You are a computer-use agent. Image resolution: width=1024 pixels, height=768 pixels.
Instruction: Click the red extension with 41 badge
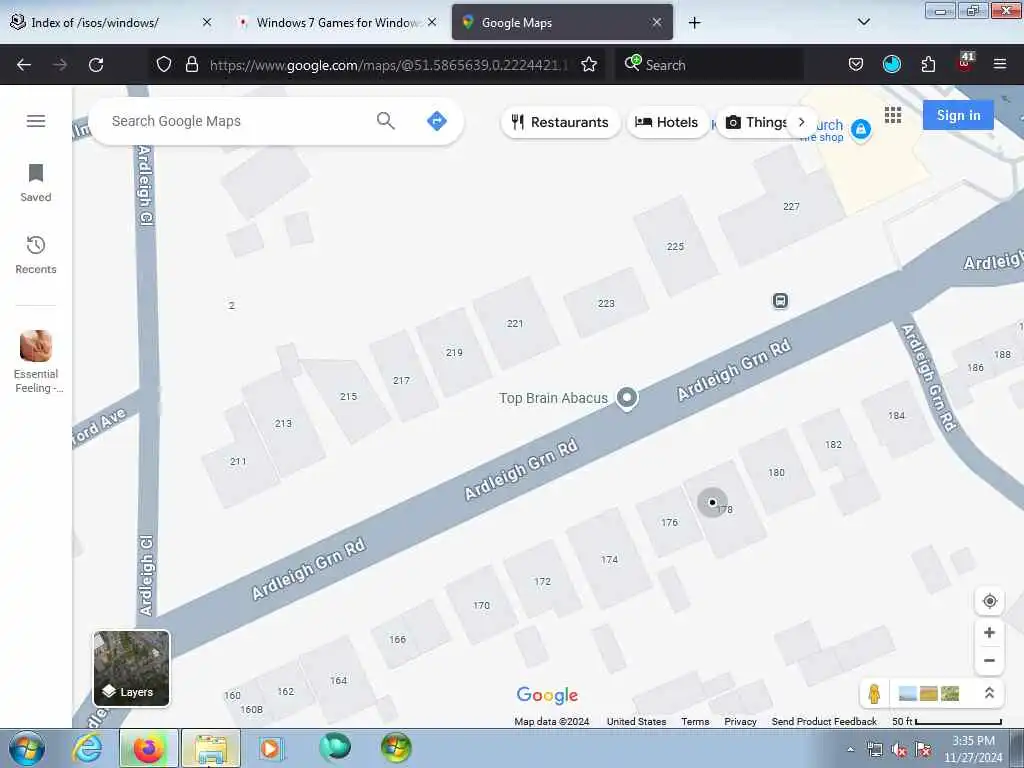[965, 63]
